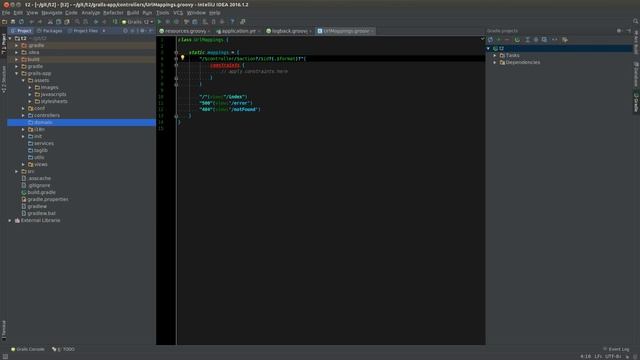Click the Replace toolbar icon

coord(86,22)
